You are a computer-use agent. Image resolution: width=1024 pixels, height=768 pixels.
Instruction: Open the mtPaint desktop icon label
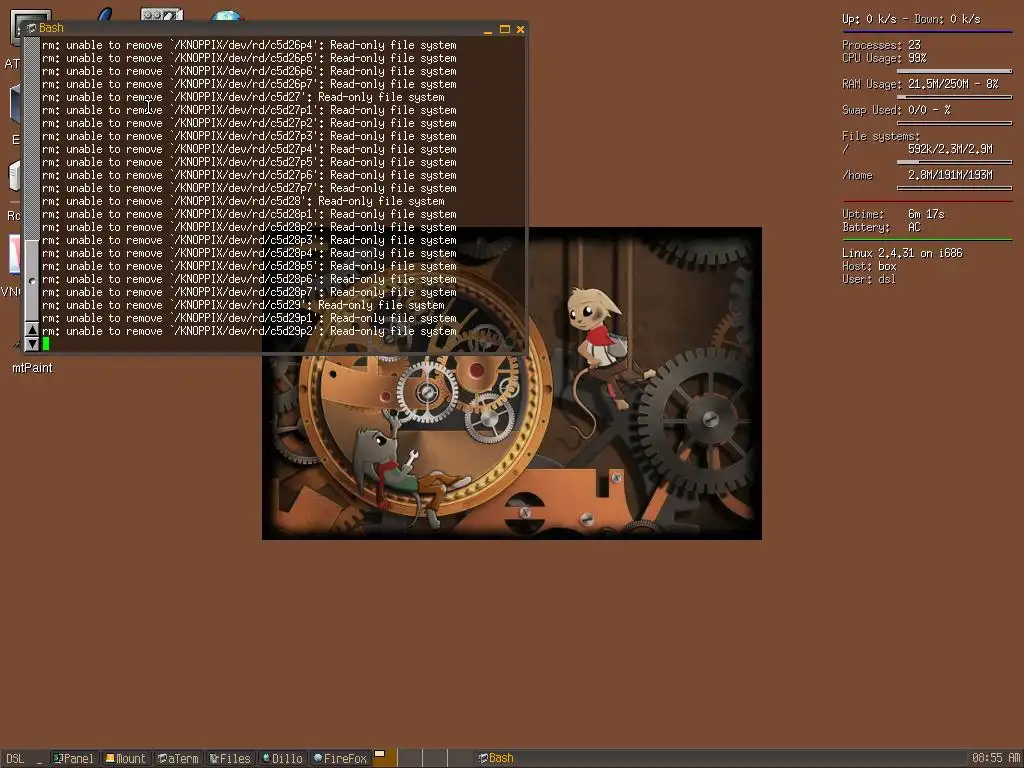(32, 368)
